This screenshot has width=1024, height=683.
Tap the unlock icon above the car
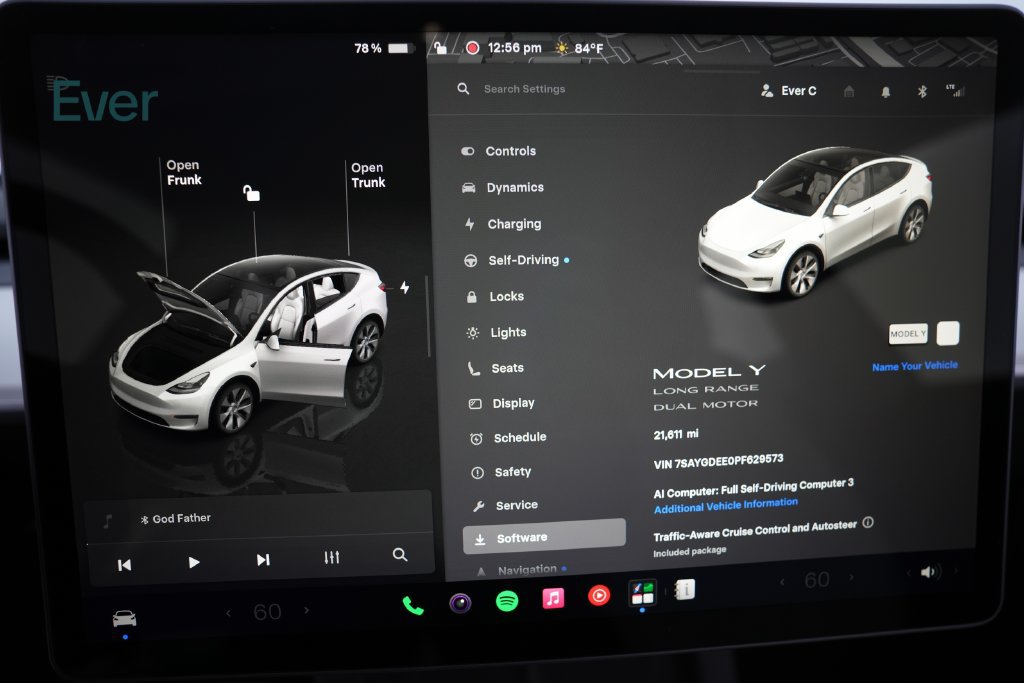coord(251,193)
